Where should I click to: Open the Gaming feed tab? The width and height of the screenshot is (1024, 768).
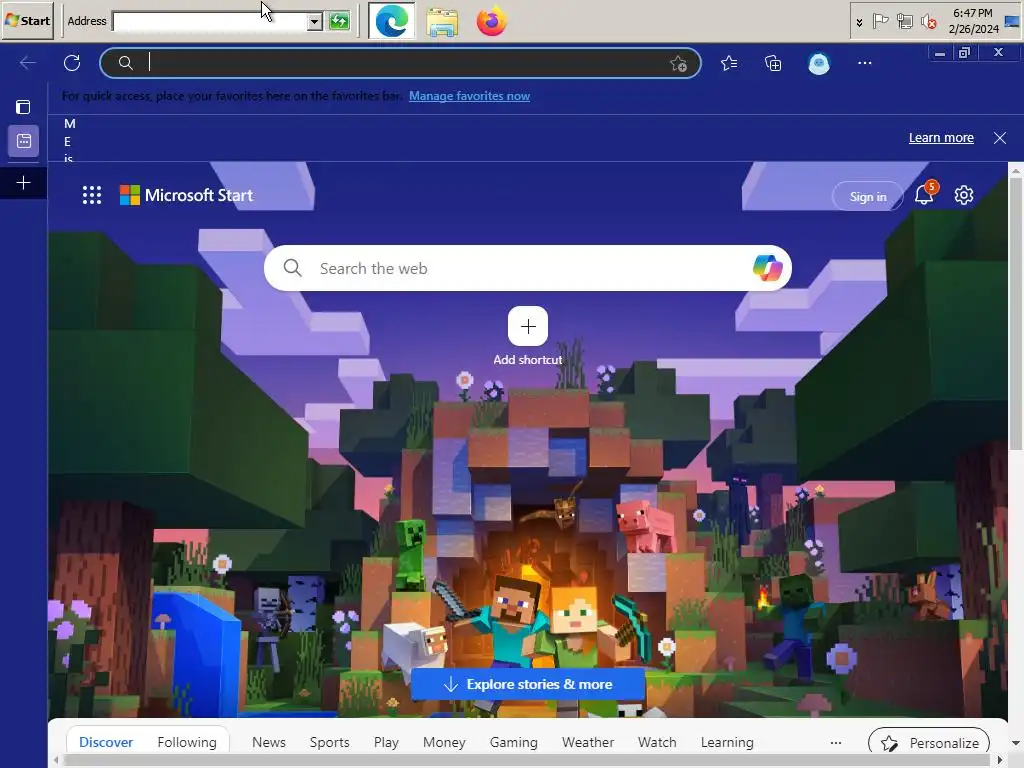[x=513, y=743]
